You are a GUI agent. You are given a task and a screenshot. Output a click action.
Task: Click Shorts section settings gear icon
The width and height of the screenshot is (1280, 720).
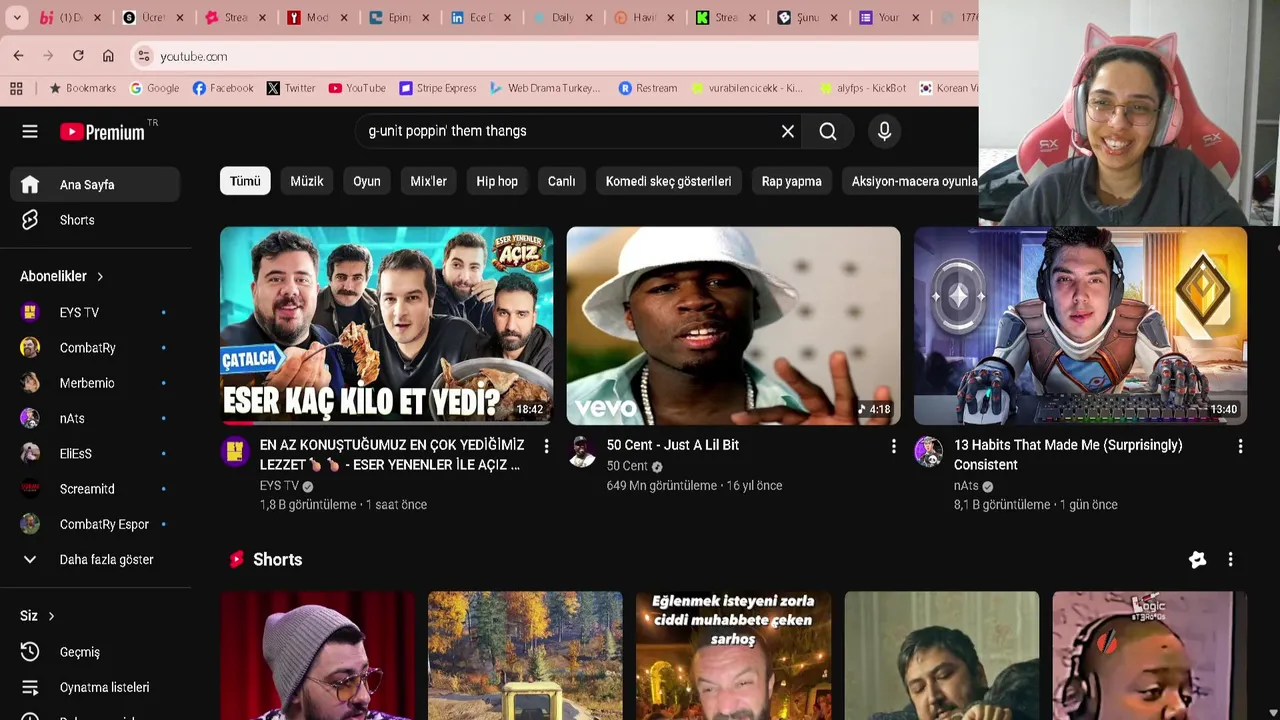pyautogui.click(x=1197, y=560)
